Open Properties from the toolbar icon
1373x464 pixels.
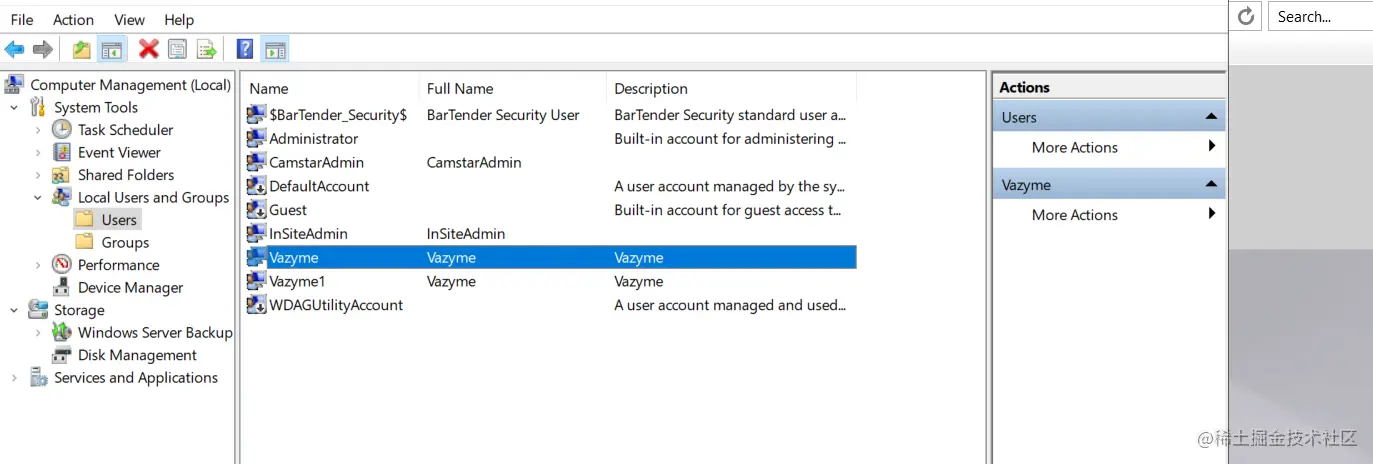pos(178,49)
